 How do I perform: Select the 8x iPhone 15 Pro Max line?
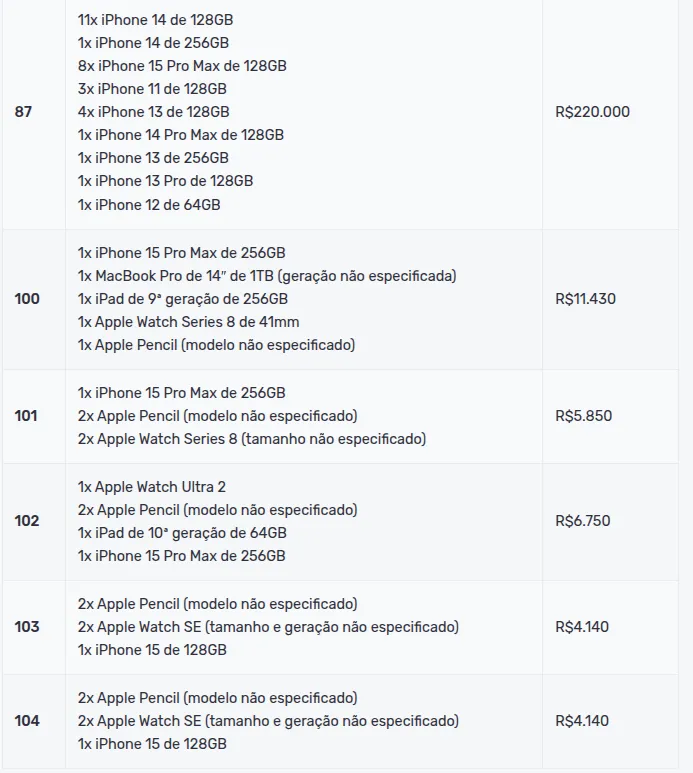[x=182, y=66]
